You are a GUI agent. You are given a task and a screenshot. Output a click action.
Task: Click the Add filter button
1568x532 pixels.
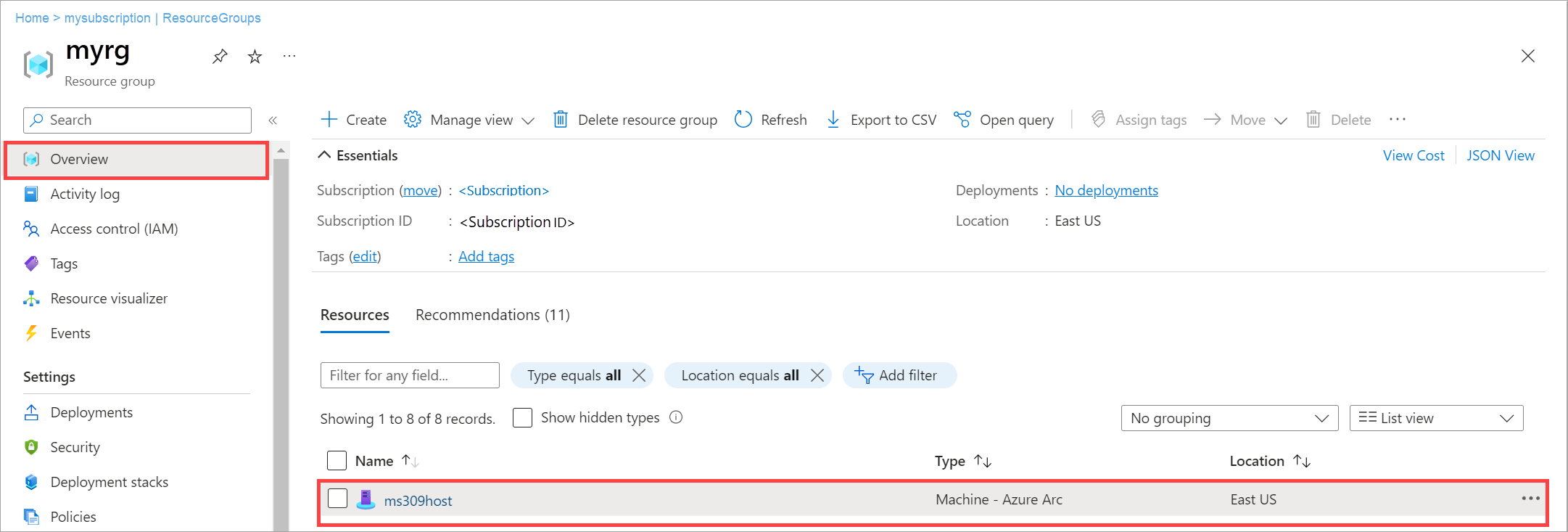[899, 375]
